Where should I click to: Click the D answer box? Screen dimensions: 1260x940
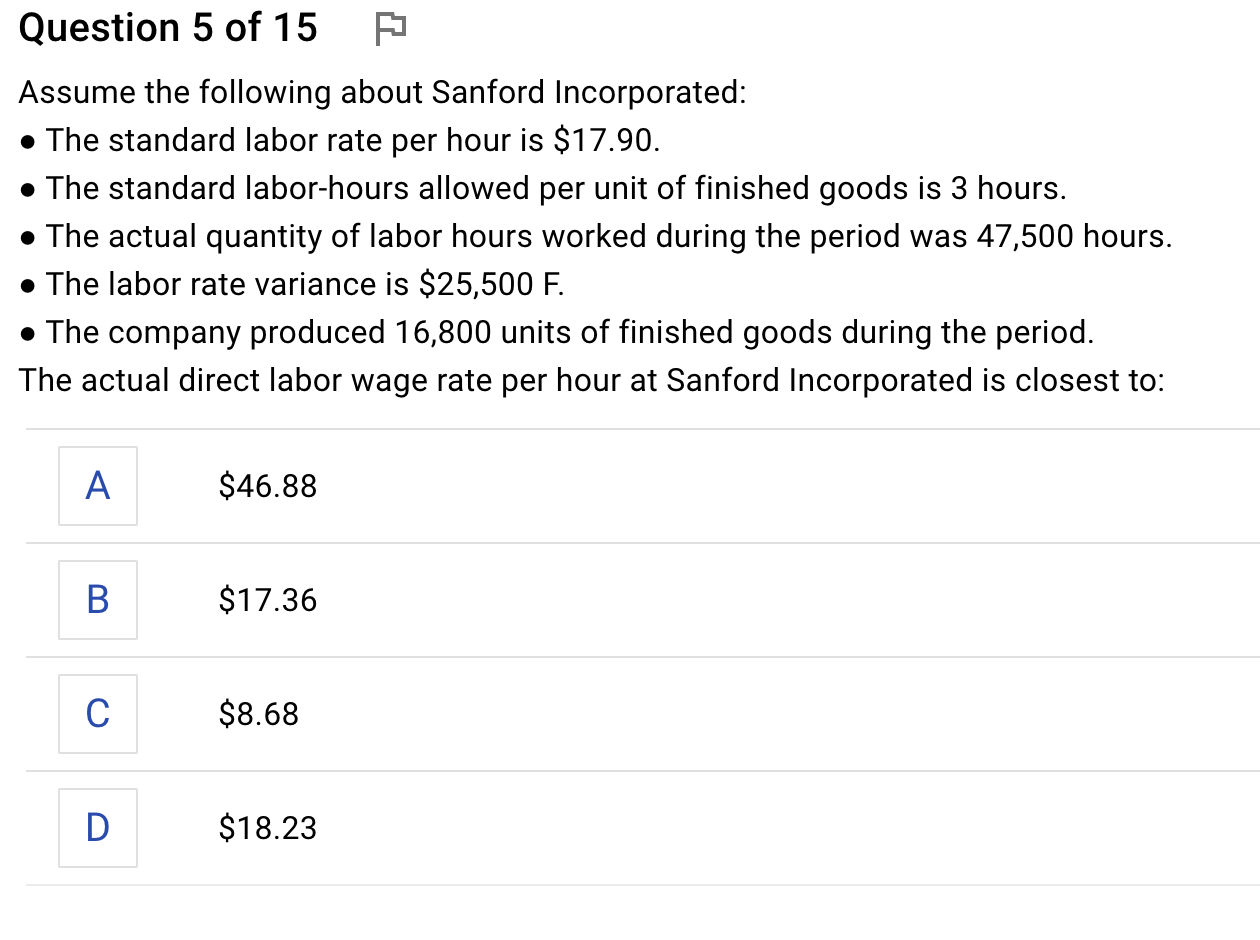pos(97,828)
